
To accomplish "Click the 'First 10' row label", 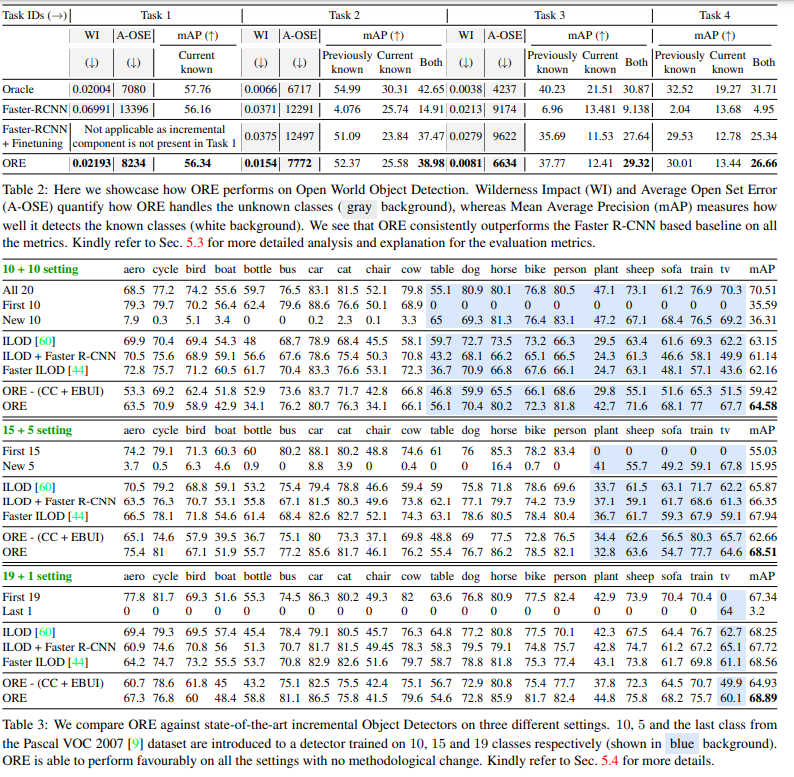I will coord(21,305).
